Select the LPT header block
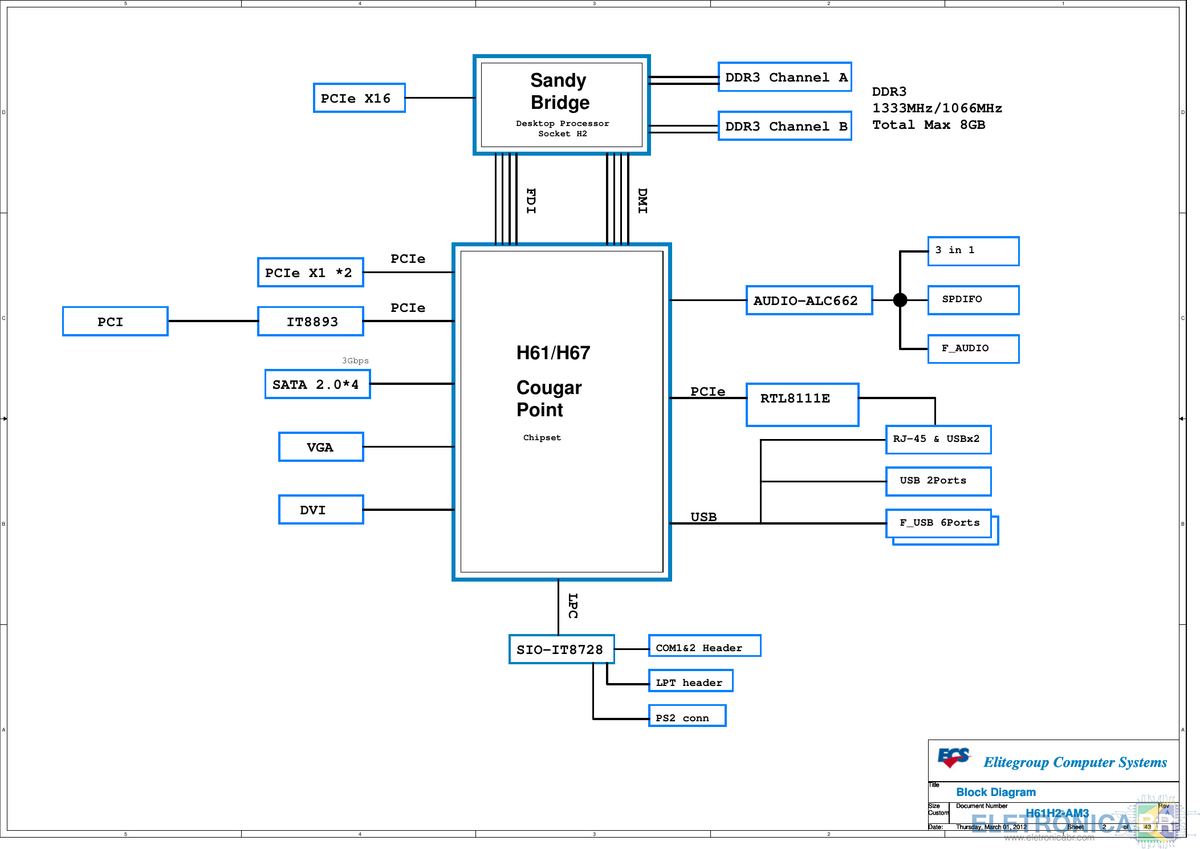Viewport: 1200px width, 849px height. pyautogui.click(x=690, y=681)
